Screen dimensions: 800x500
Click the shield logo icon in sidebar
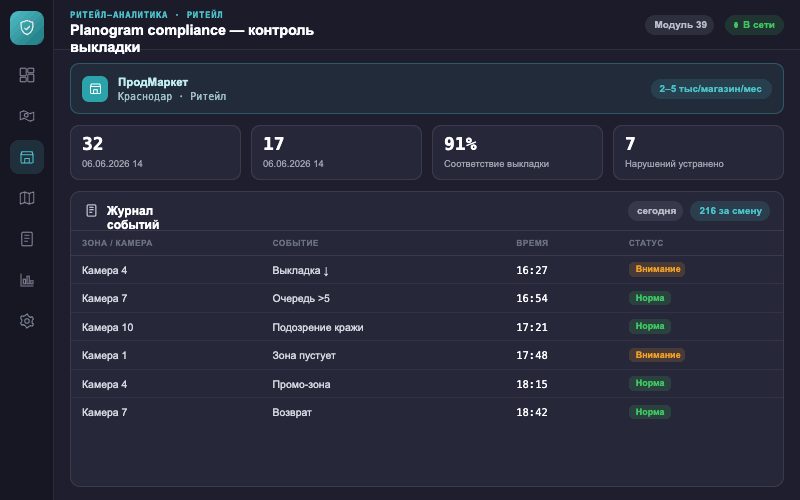click(x=27, y=28)
